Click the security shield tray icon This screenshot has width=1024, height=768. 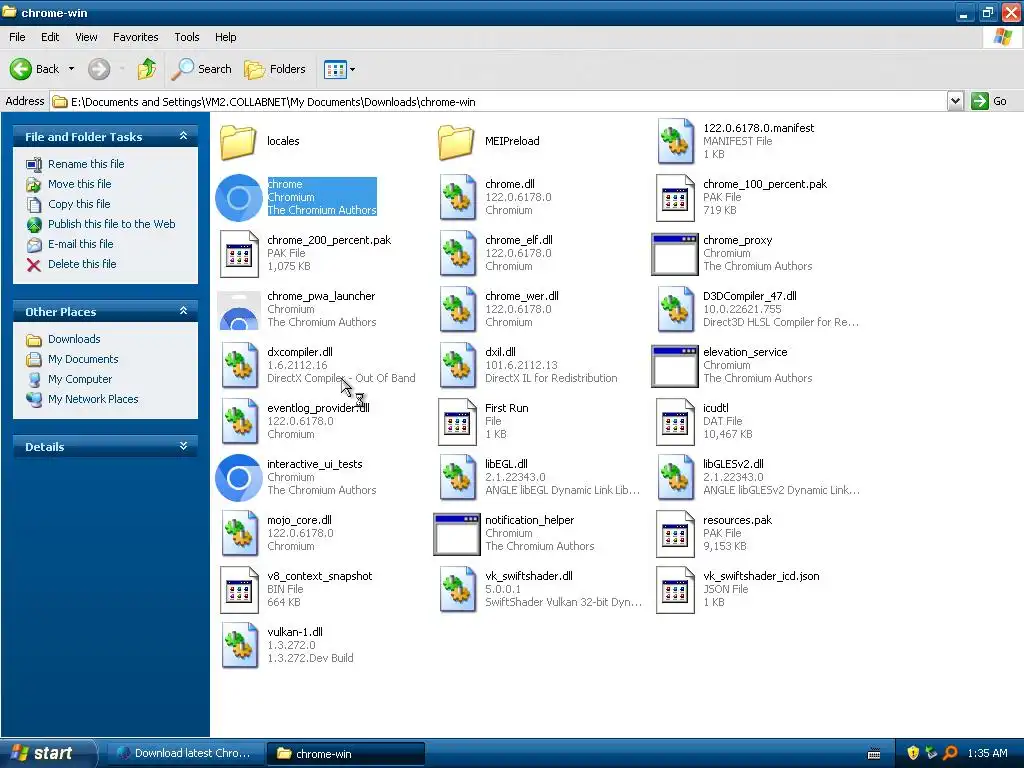(x=913, y=754)
